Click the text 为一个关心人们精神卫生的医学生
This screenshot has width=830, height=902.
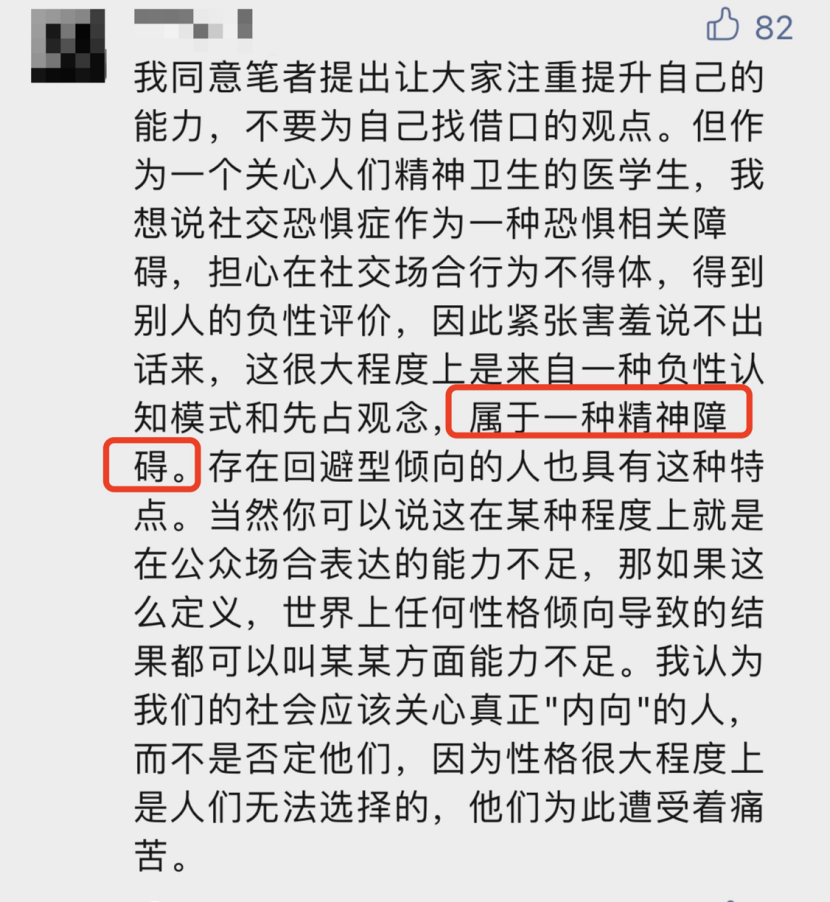412,174
